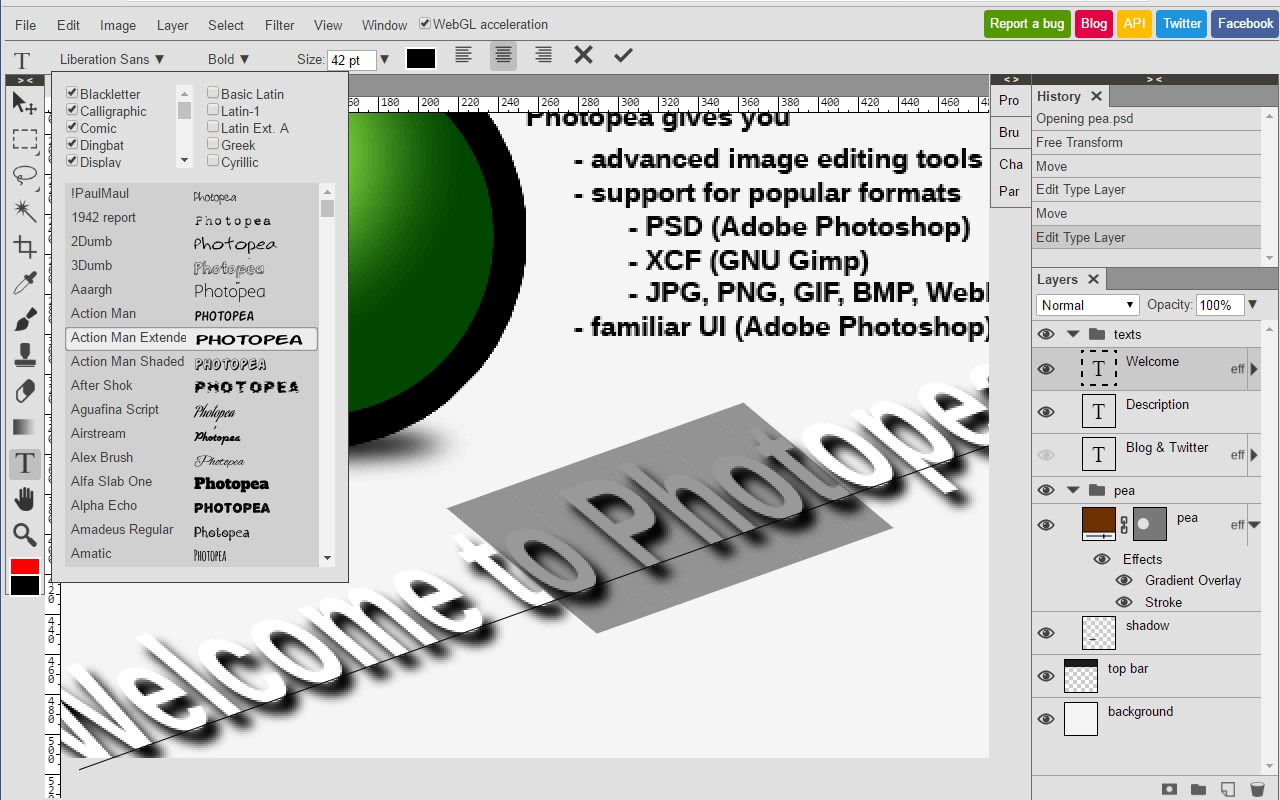Align text left
This screenshot has height=800, width=1280.
[x=463, y=56]
